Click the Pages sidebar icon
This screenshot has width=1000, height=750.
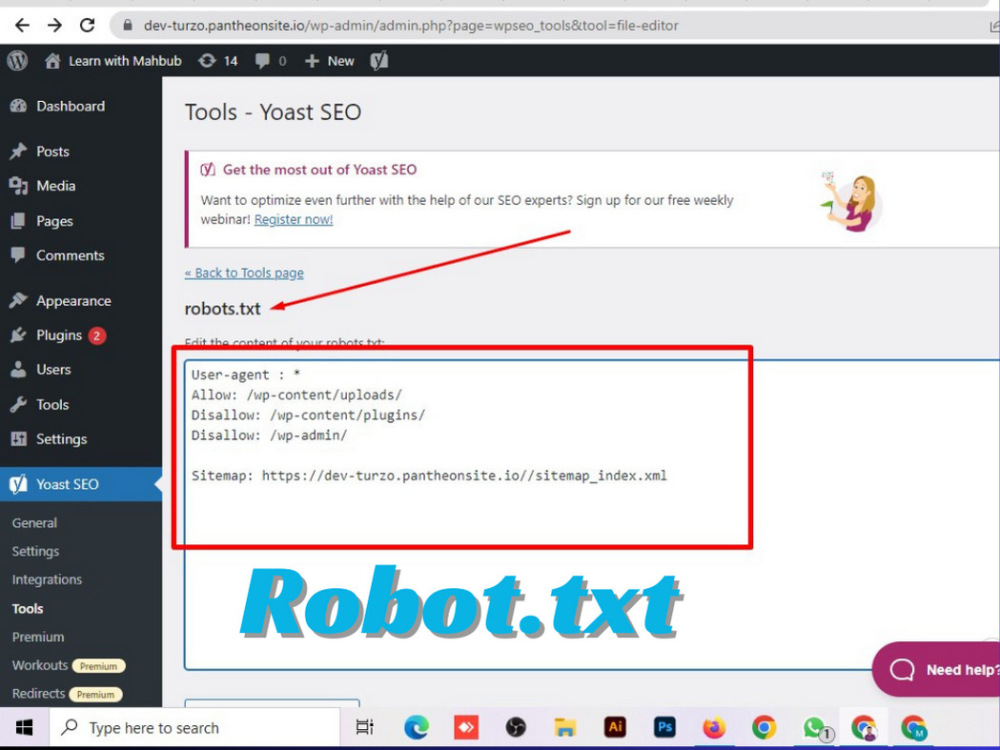[18, 221]
